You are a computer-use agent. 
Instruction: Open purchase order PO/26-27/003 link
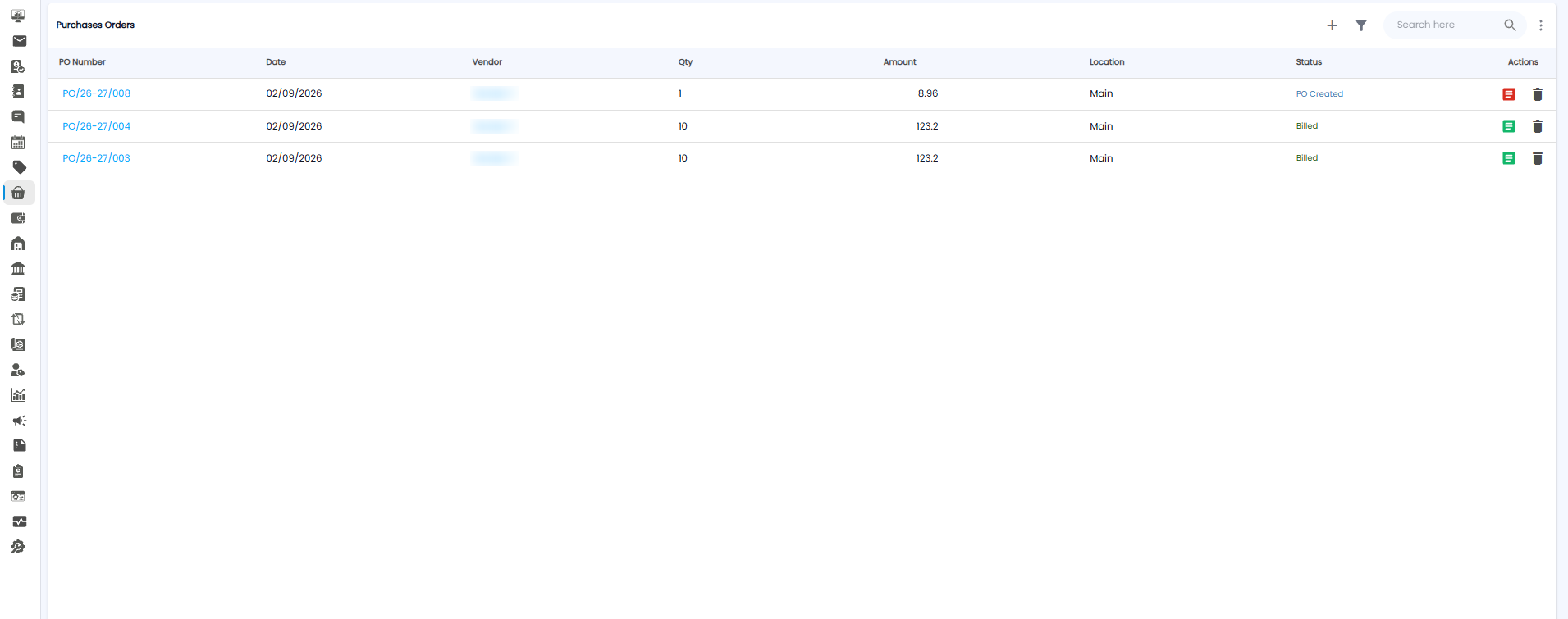[x=97, y=158]
